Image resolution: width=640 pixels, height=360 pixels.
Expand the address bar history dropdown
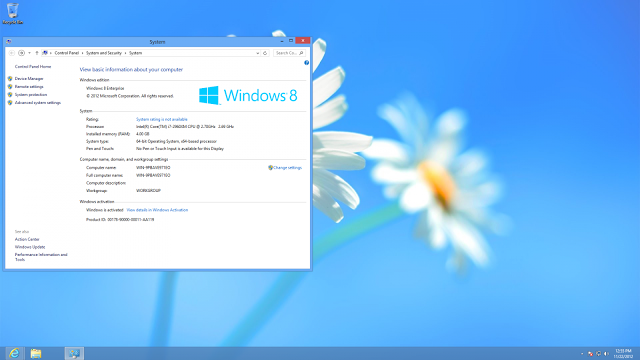(x=258, y=53)
